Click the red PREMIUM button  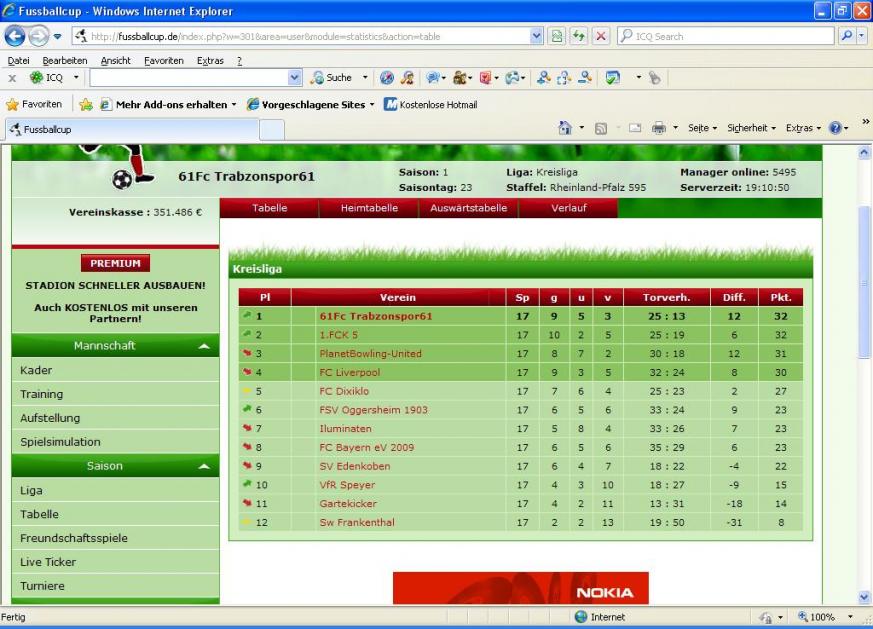[115, 263]
